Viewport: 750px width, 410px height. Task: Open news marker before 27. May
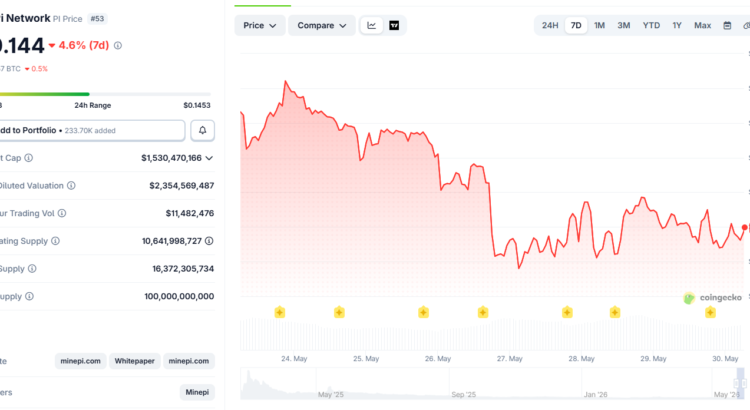point(483,312)
